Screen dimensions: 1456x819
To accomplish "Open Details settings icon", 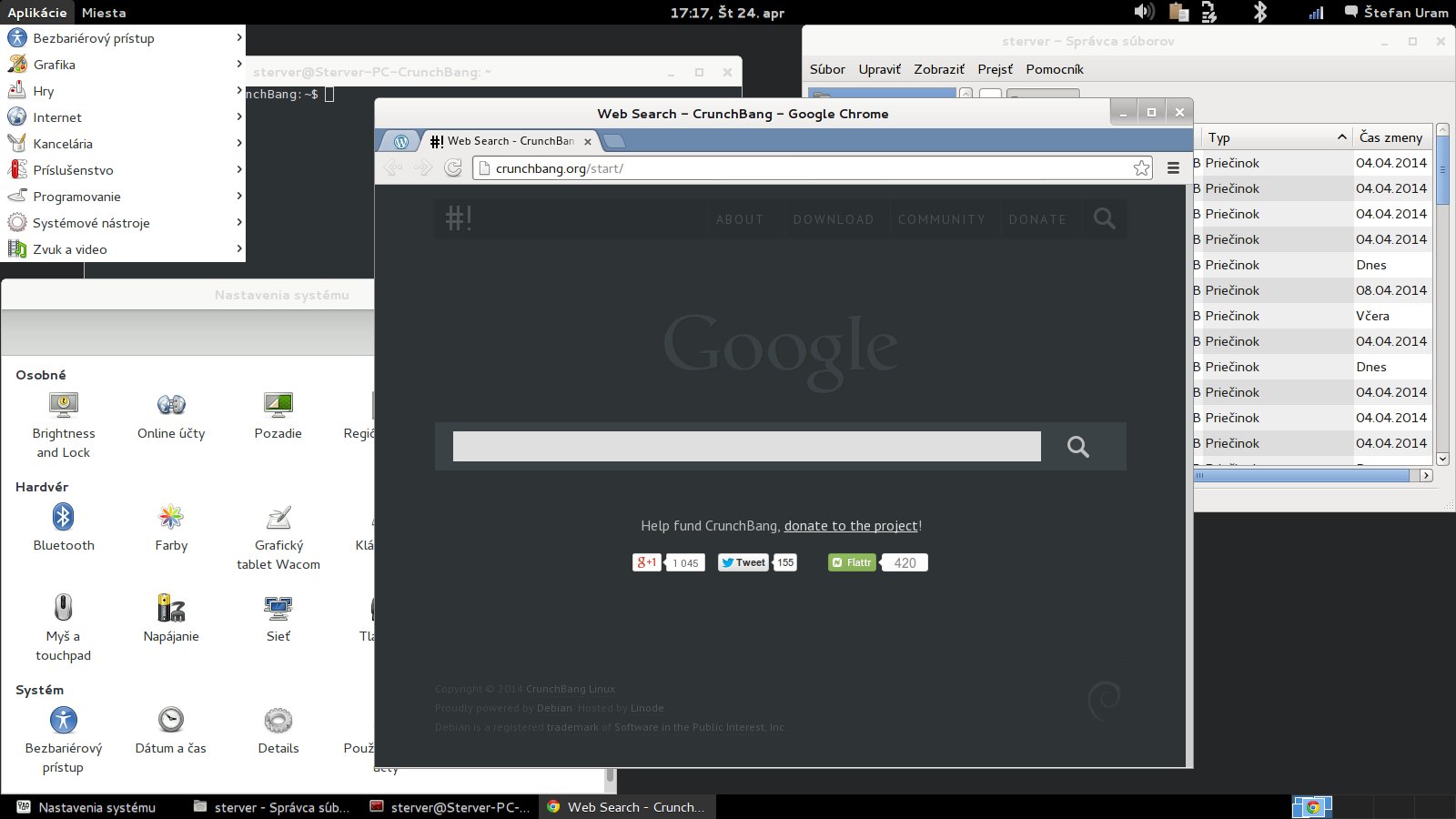I will click(x=278, y=731).
